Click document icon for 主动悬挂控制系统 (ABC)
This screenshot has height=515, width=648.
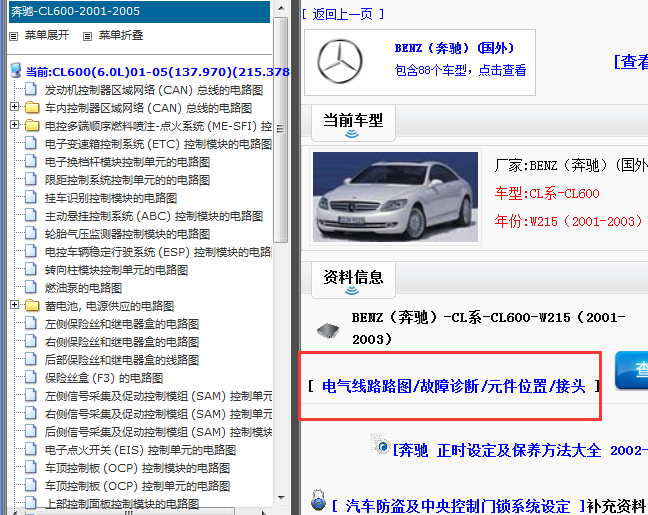(31, 215)
